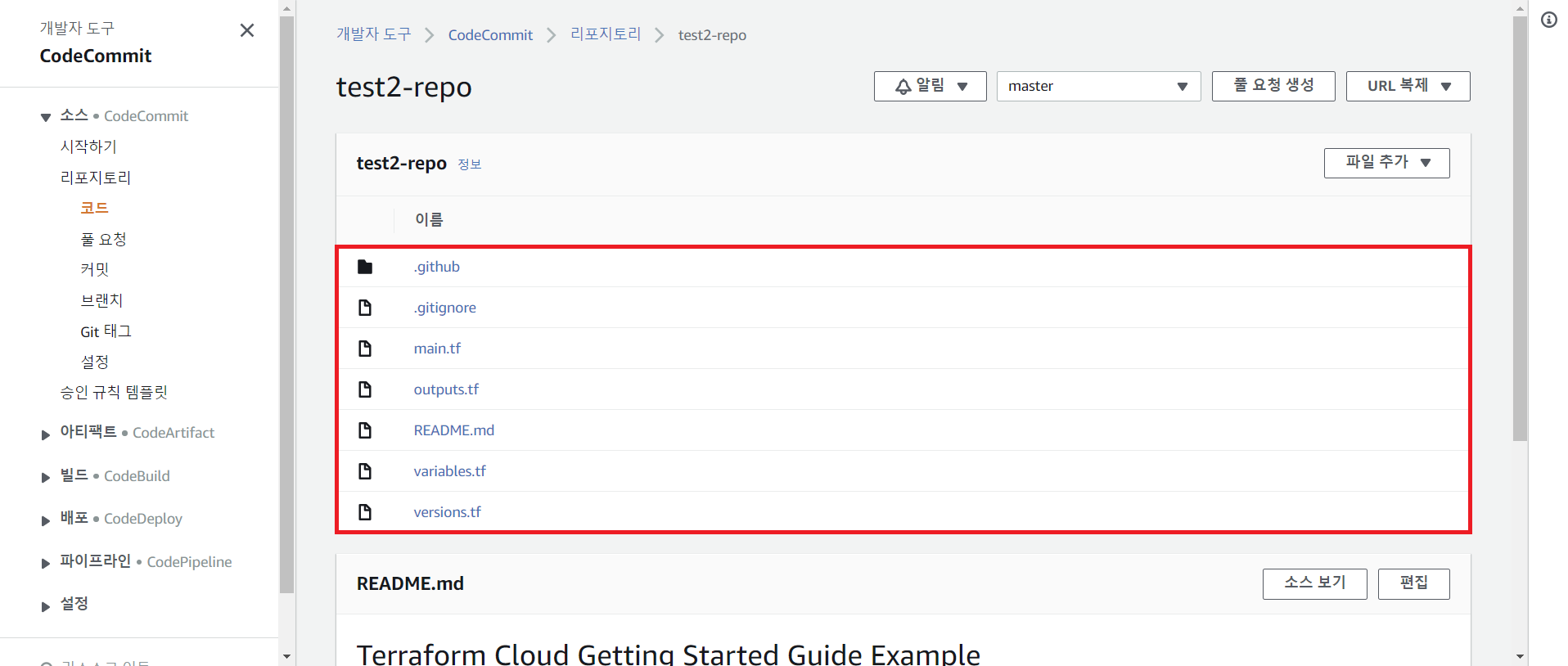Click the 이름 column header

[429, 219]
